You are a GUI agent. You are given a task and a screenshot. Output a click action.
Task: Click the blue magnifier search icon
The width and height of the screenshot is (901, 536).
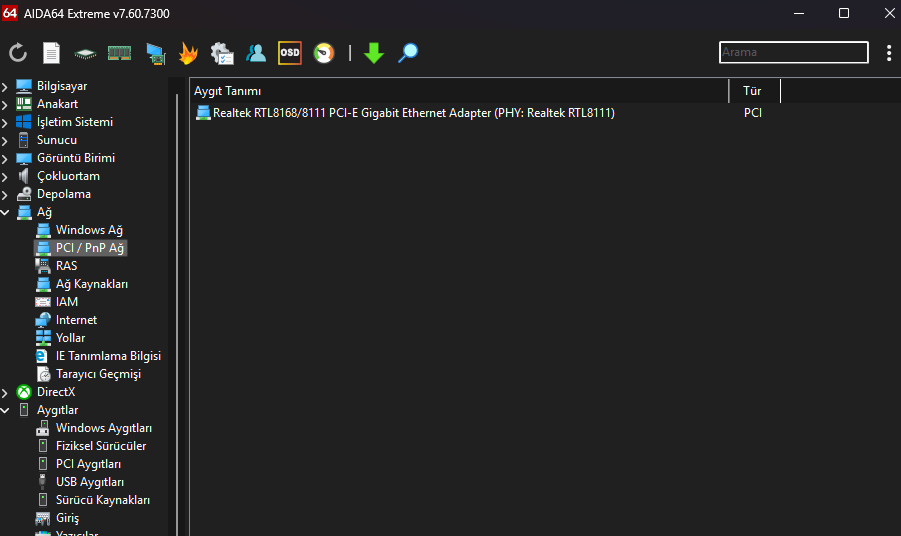click(408, 53)
